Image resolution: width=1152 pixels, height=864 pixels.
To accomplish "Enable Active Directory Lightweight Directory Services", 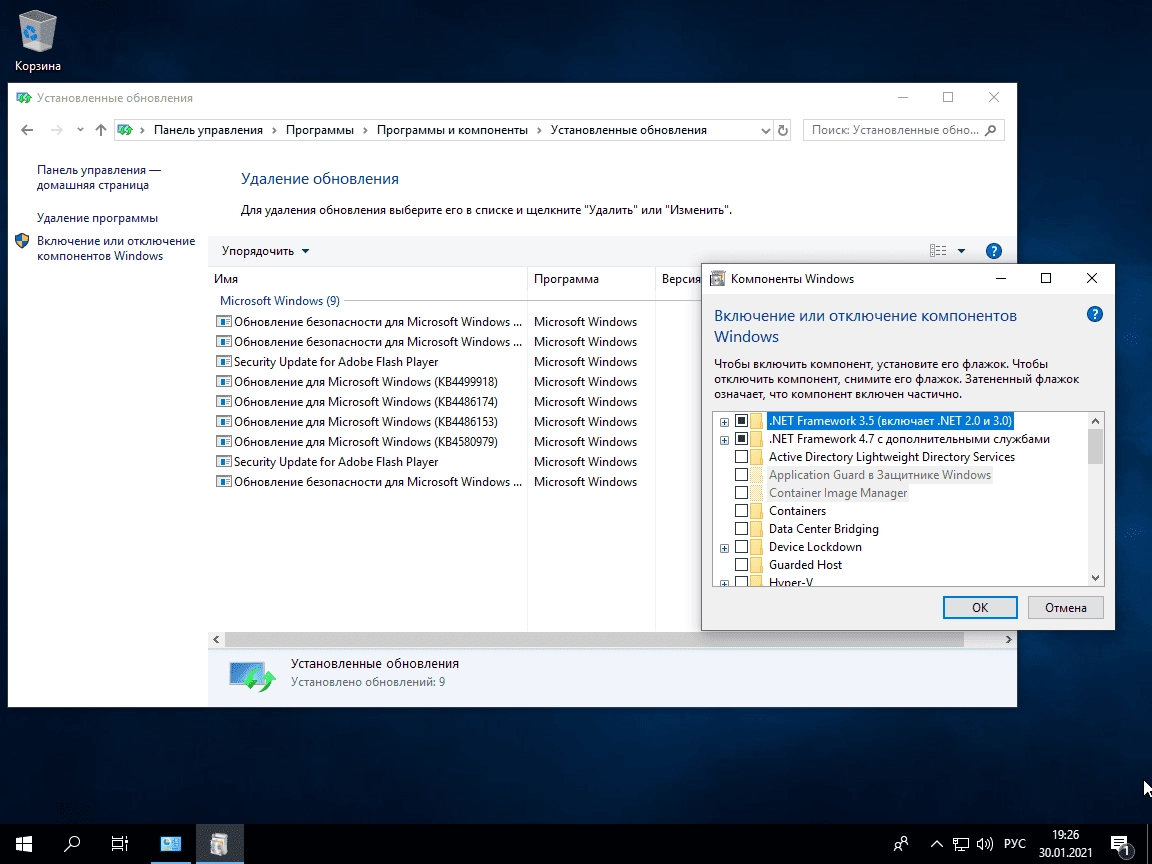I will [741, 457].
